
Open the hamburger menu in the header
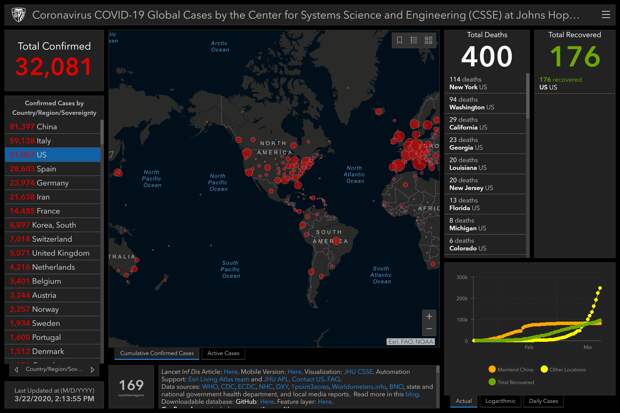coord(605,15)
